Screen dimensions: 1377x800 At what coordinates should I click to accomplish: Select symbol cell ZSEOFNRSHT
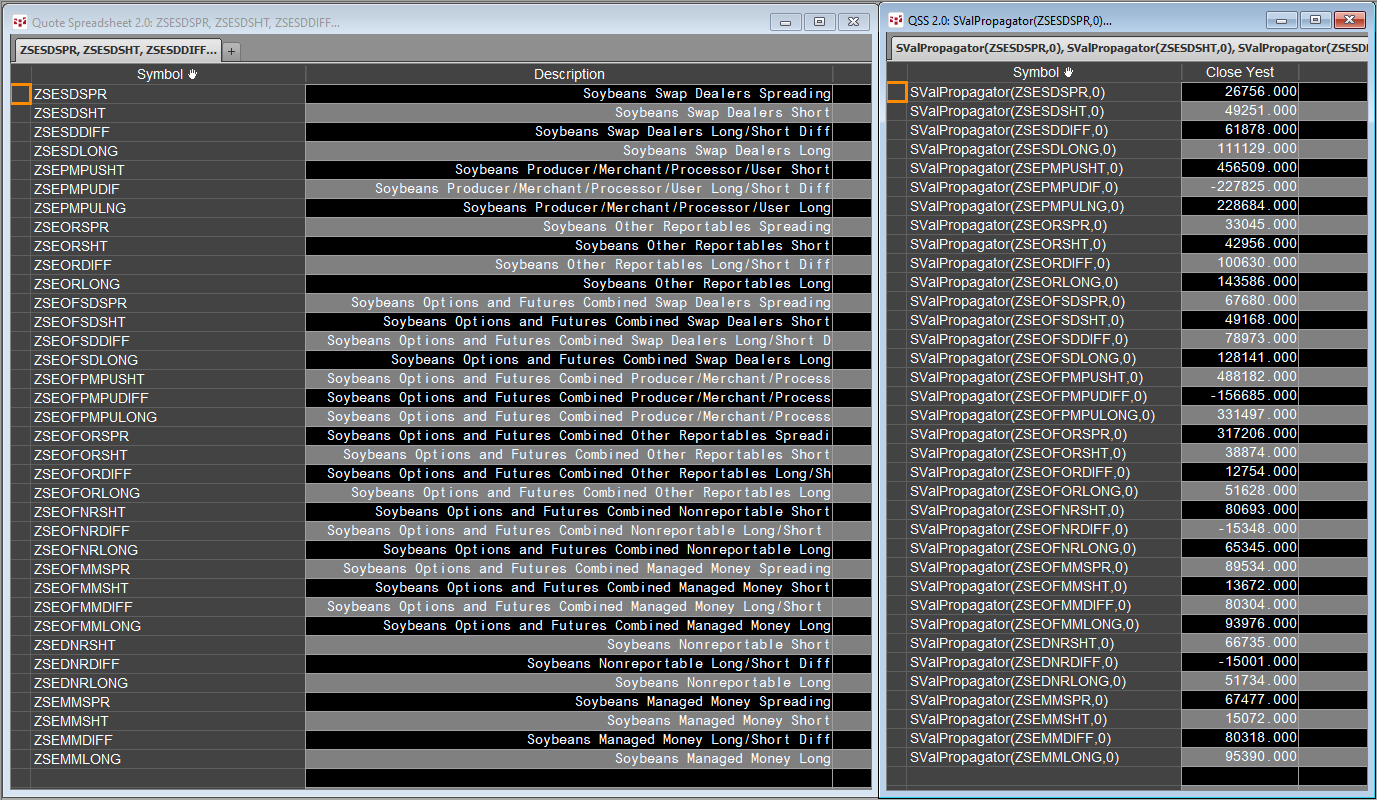pyautogui.click(x=168, y=512)
